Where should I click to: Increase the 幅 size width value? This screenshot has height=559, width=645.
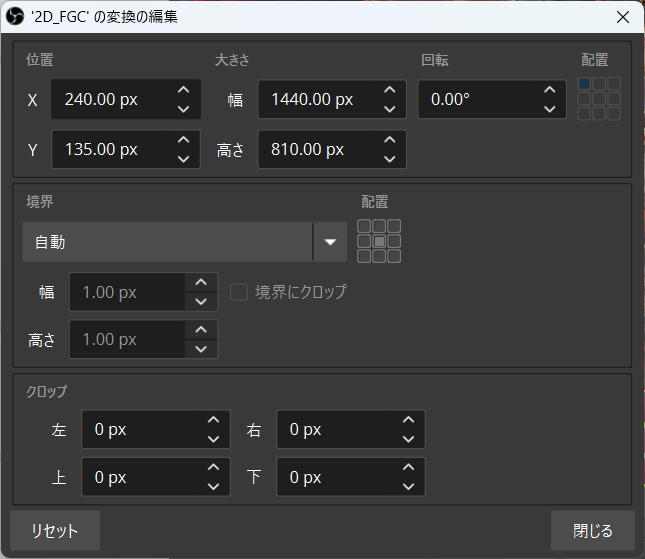(389, 90)
